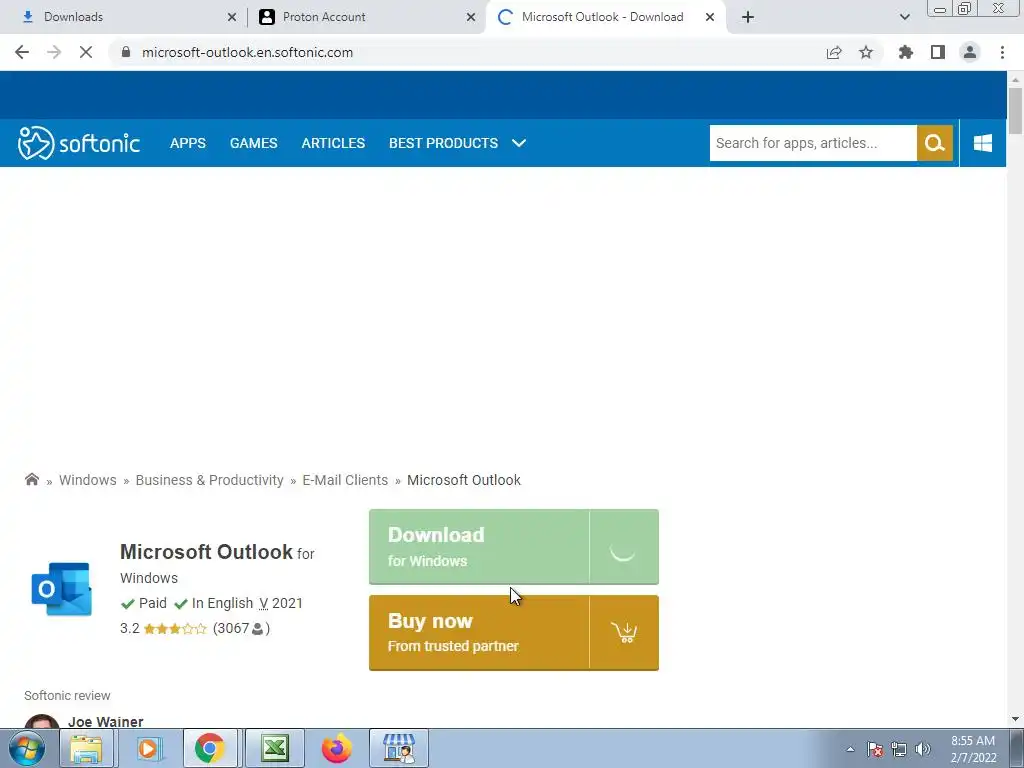
Task: Expand the BEST PRODUCTS dropdown chevron
Action: [x=519, y=143]
